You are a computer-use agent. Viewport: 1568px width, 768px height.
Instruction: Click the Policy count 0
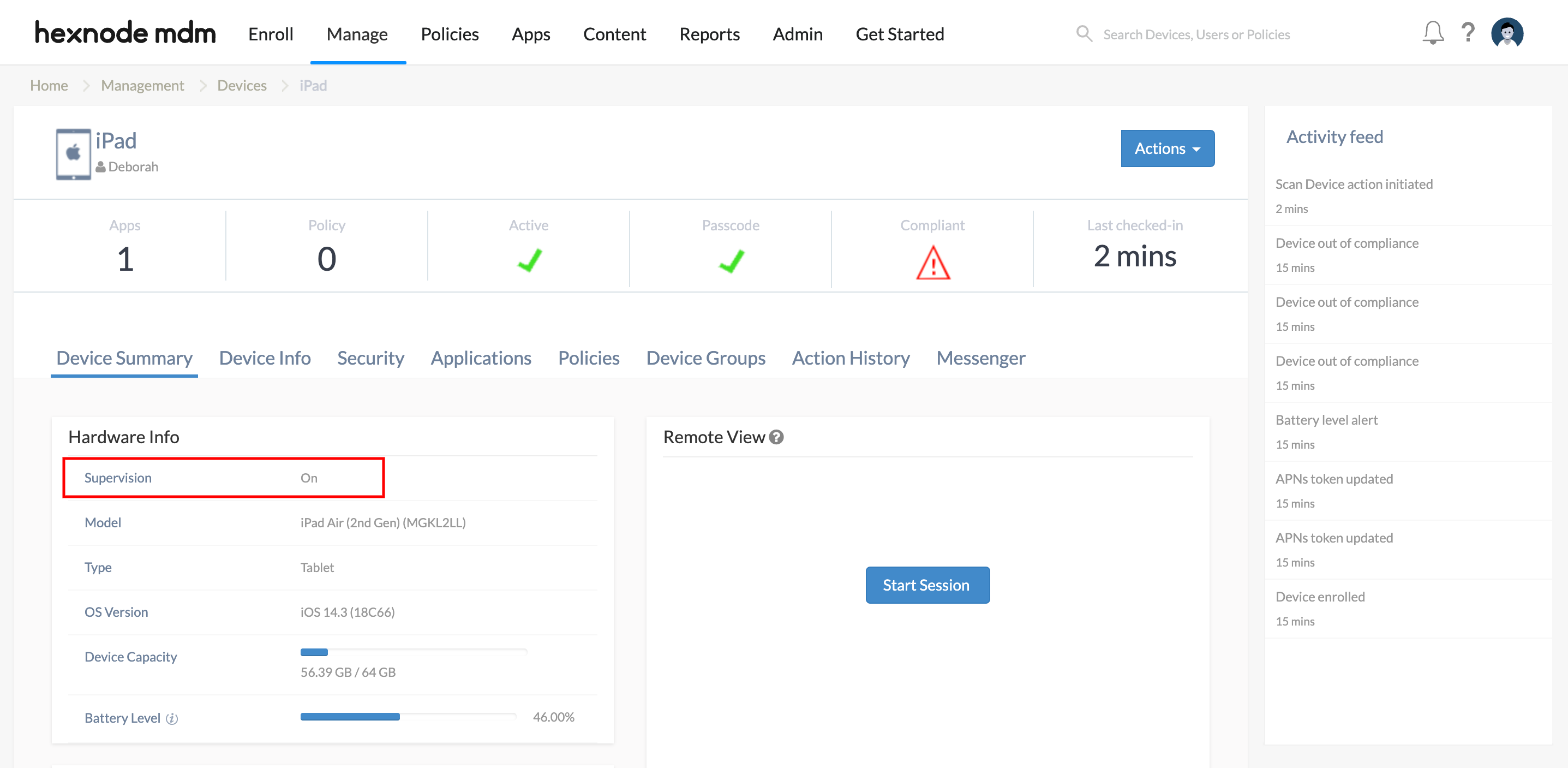point(326,259)
